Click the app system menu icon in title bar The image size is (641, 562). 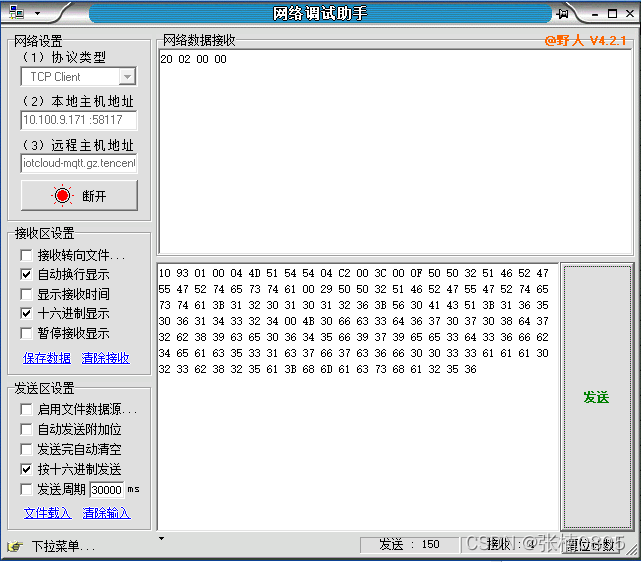pos(14,13)
